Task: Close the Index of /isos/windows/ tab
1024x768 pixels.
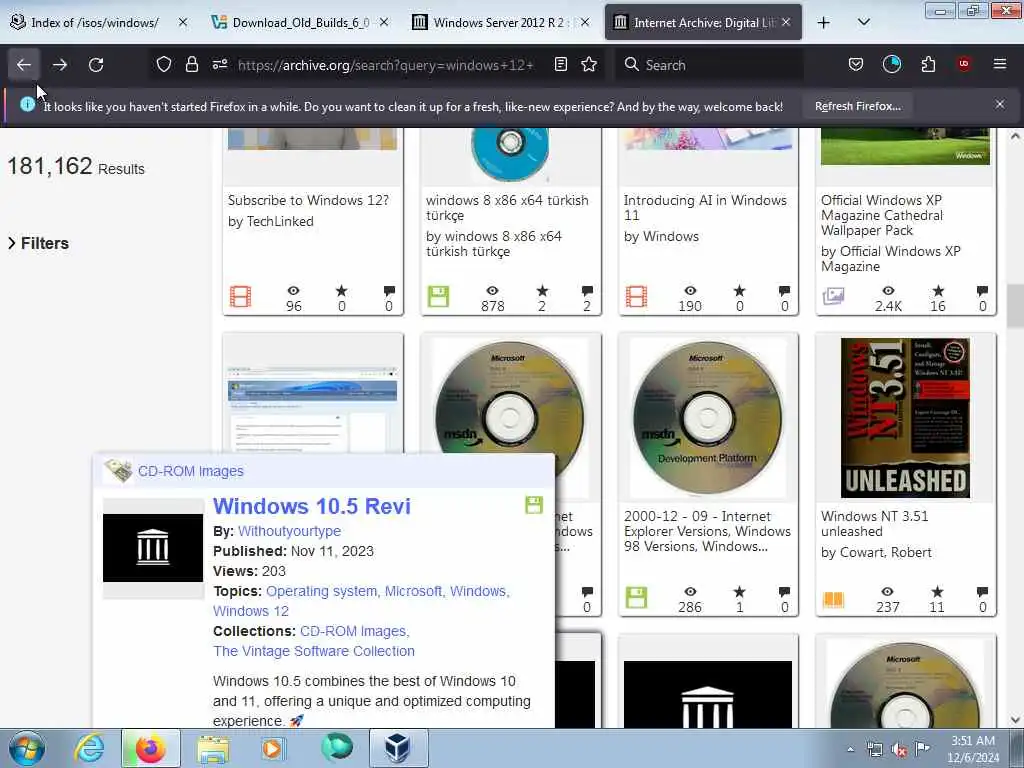Action: pos(183,22)
